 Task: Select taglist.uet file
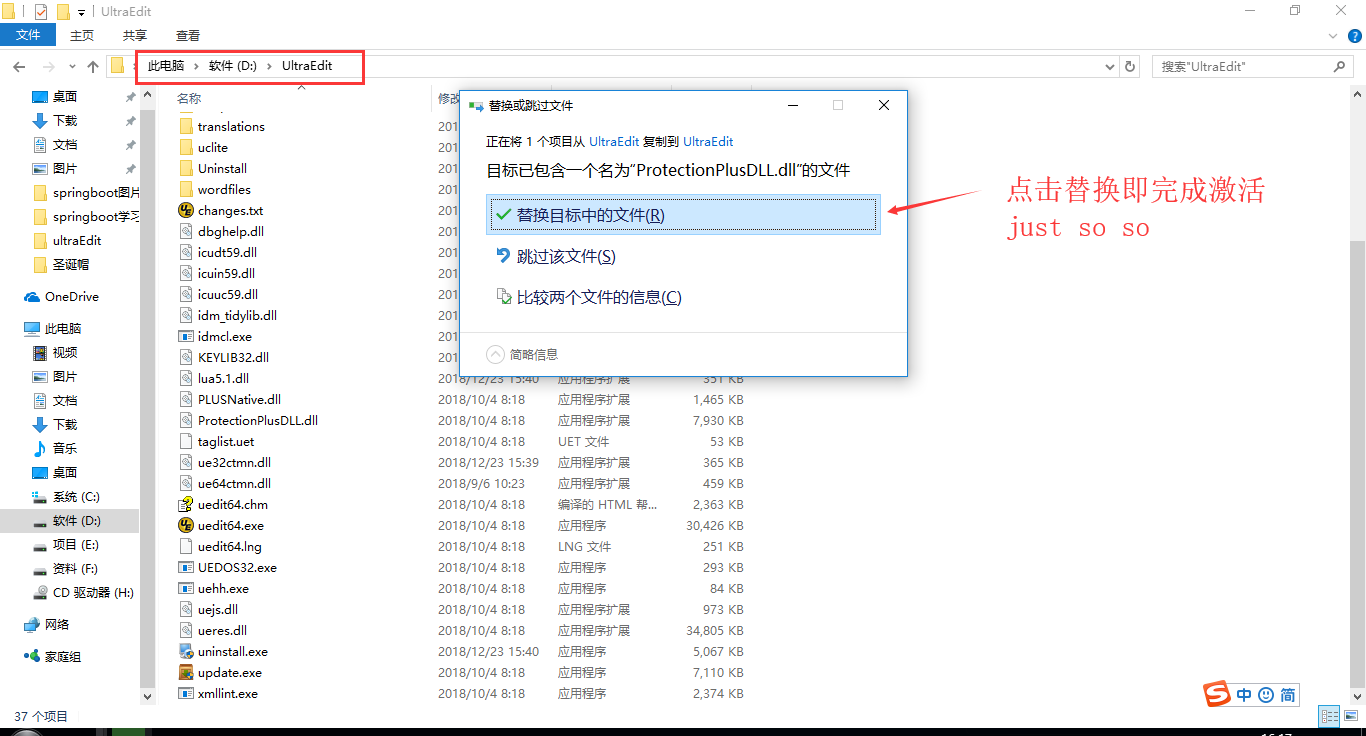coord(226,442)
